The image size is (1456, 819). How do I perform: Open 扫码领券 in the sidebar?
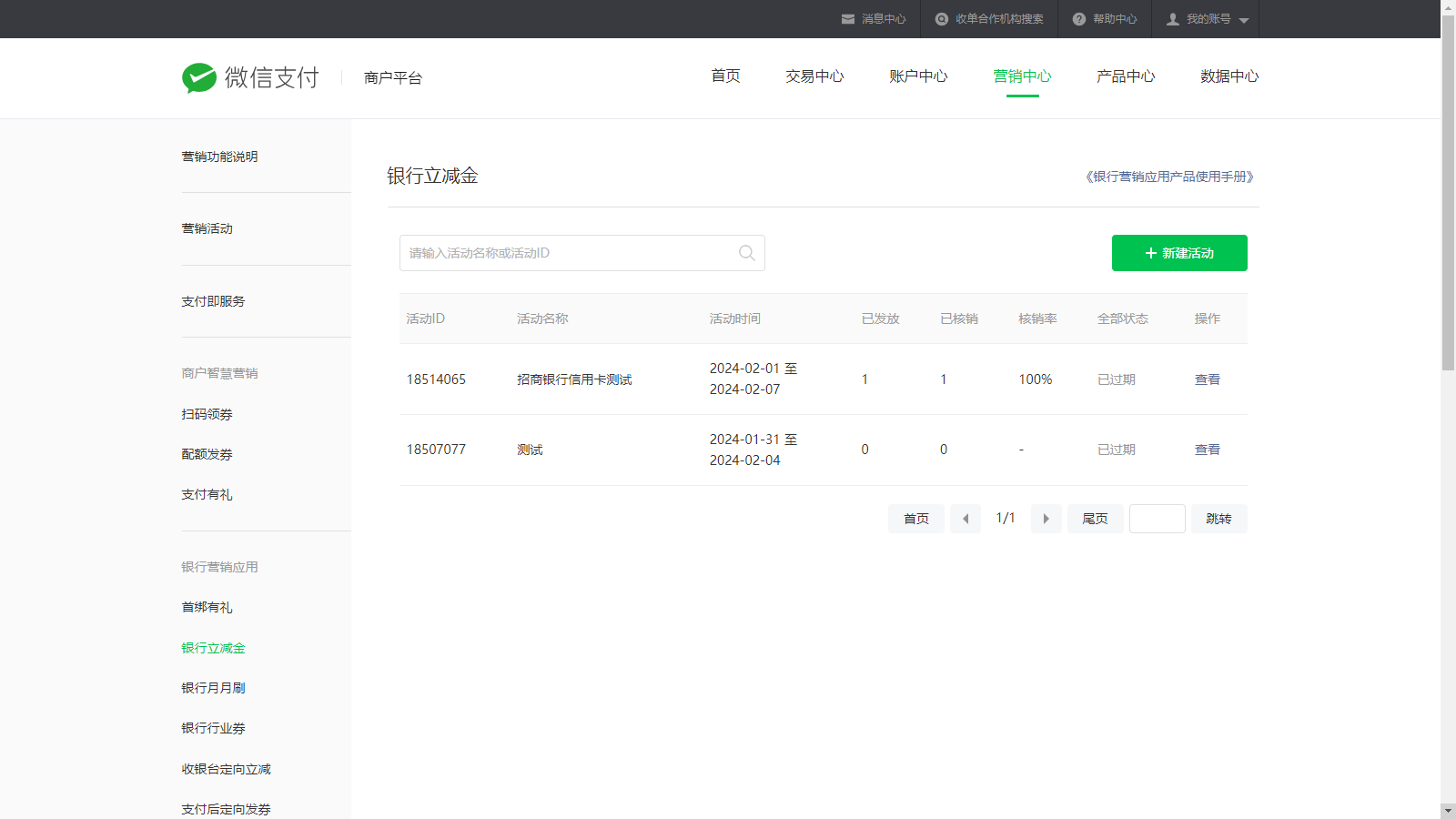207,414
